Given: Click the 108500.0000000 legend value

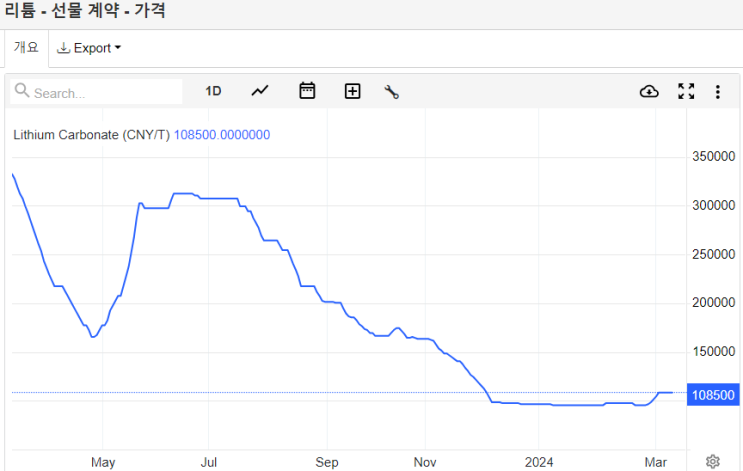Looking at the screenshot, I should click(x=222, y=135).
